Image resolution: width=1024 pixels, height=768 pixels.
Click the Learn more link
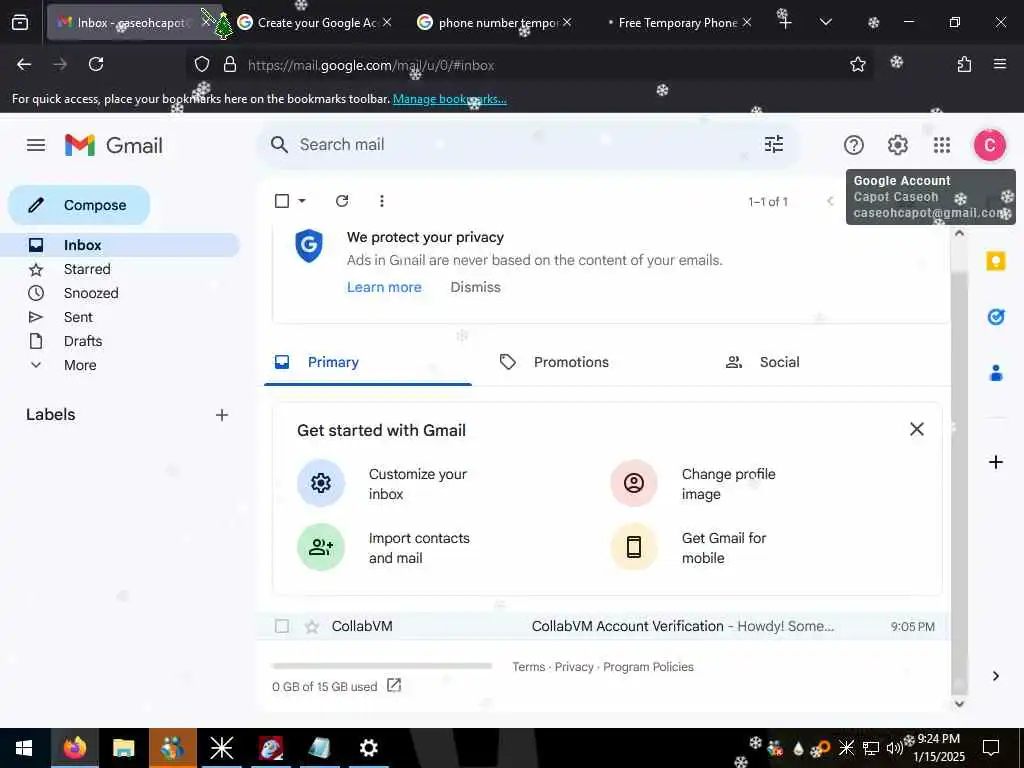[384, 287]
